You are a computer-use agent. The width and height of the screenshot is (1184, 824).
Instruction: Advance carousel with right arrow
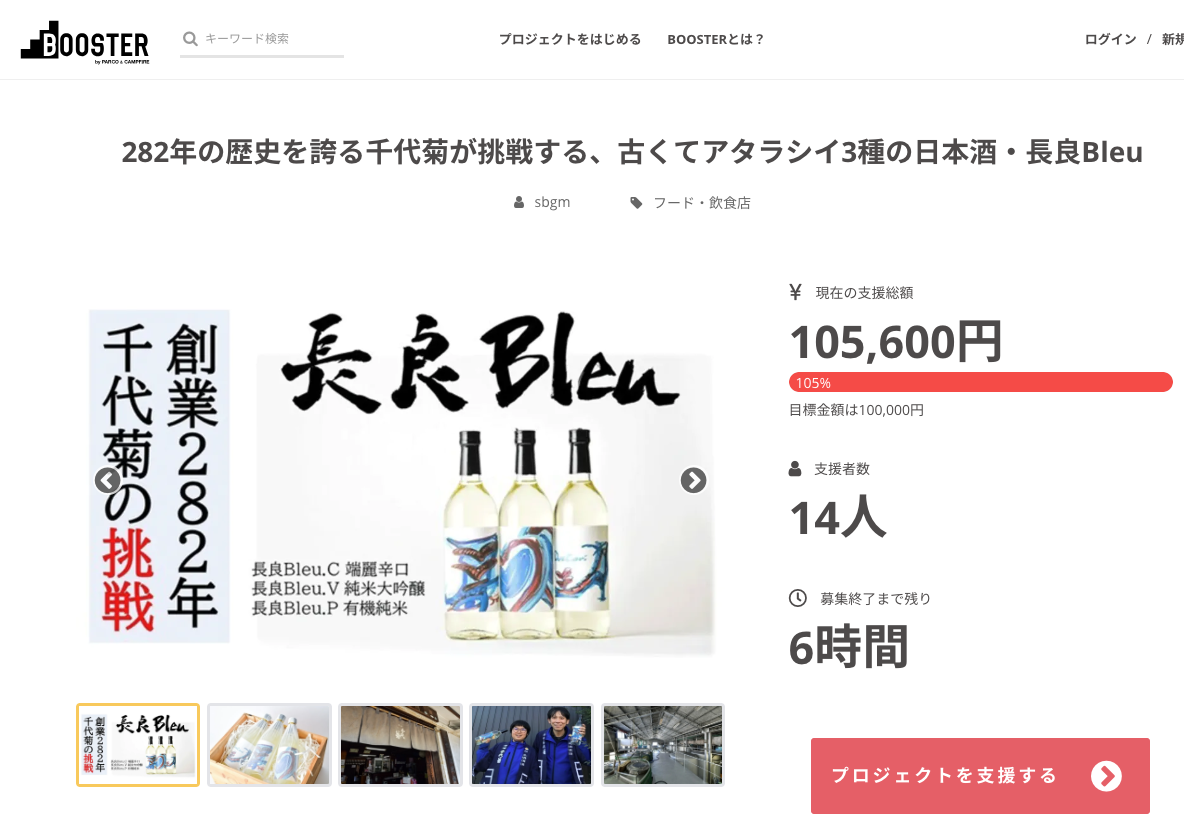[x=693, y=480]
